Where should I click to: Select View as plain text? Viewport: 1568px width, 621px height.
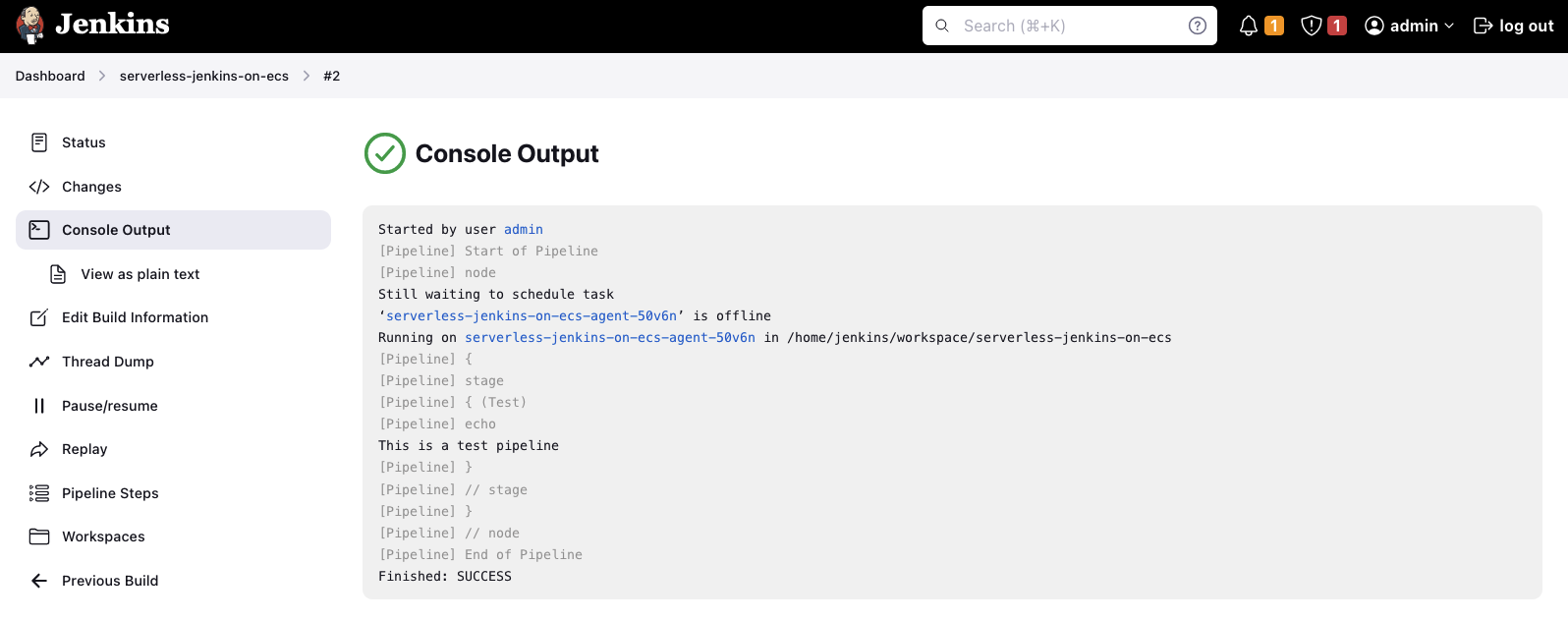(140, 274)
